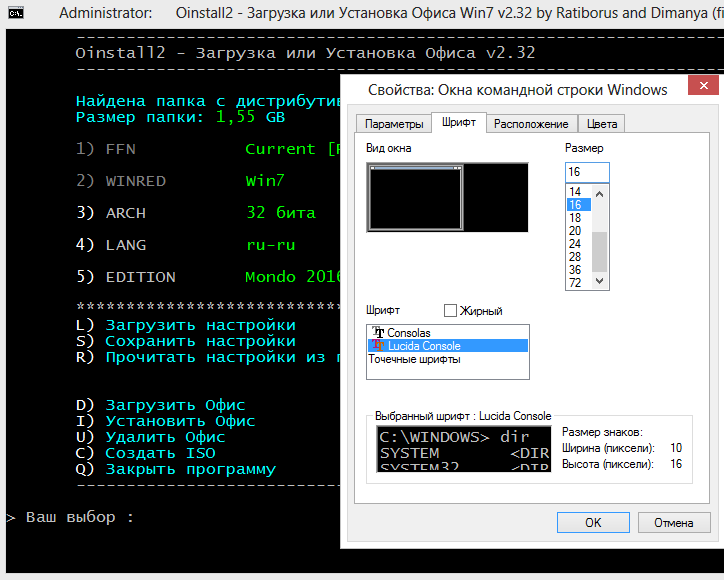
Task: Open the Цвета tab
Action: (x=602, y=124)
